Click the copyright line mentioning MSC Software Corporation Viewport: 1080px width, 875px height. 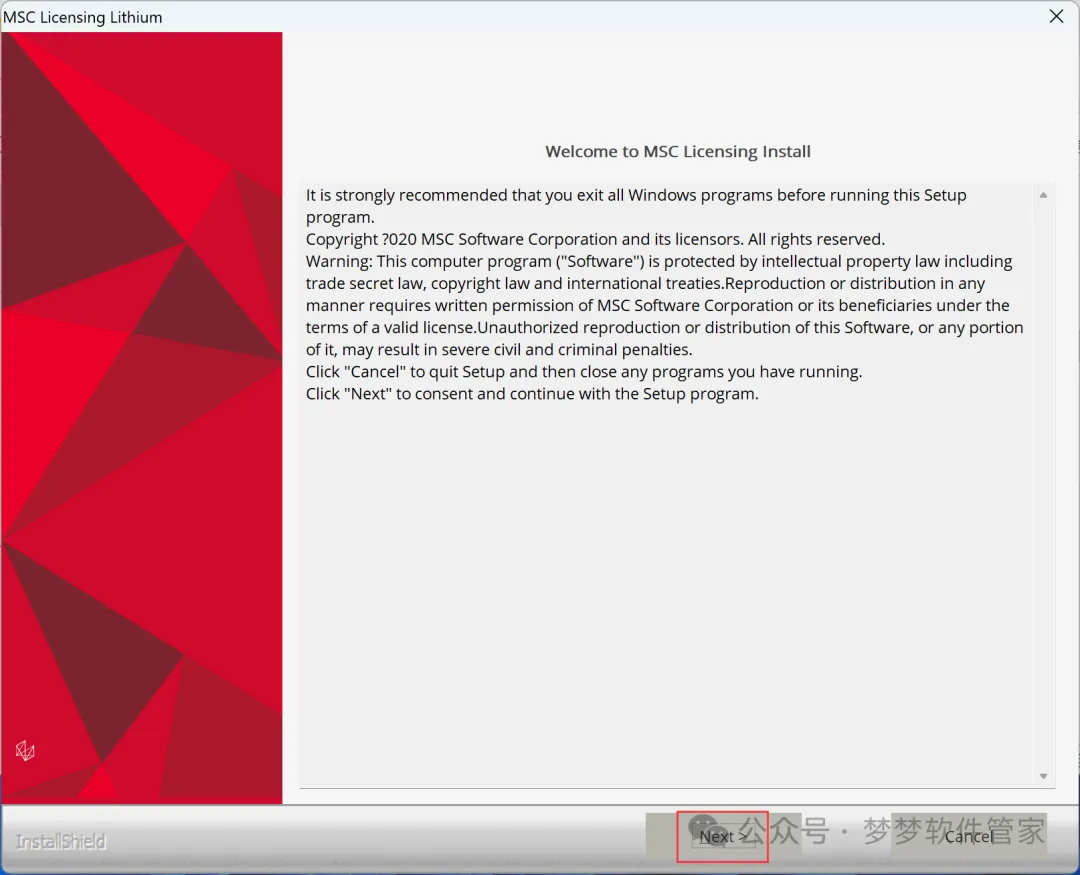tap(595, 239)
